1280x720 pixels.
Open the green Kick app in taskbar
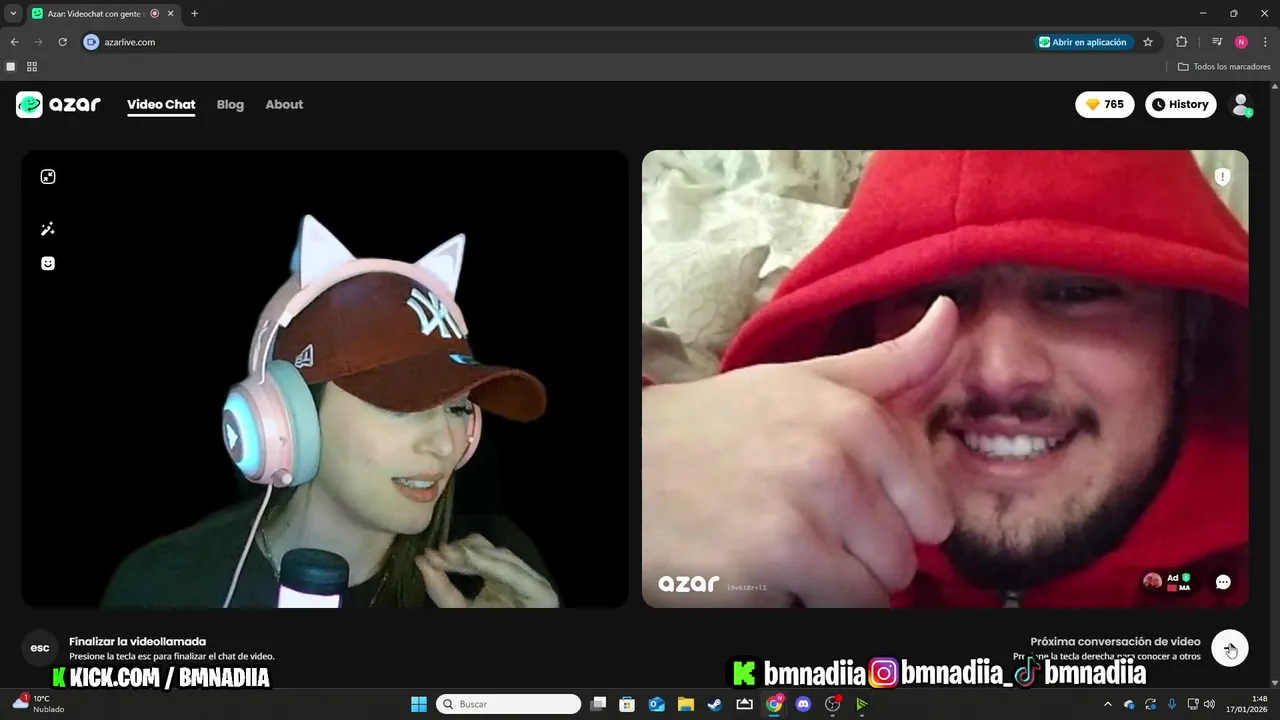pos(862,704)
